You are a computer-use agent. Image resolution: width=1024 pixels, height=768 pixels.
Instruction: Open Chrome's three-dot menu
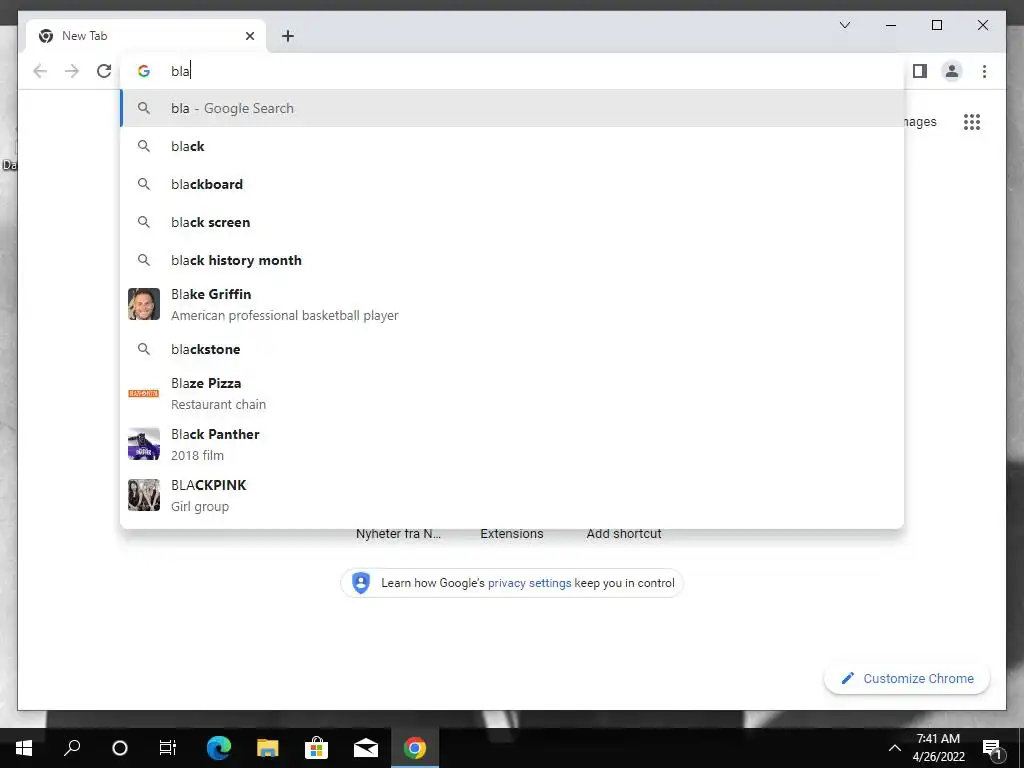pyautogui.click(x=984, y=71)
